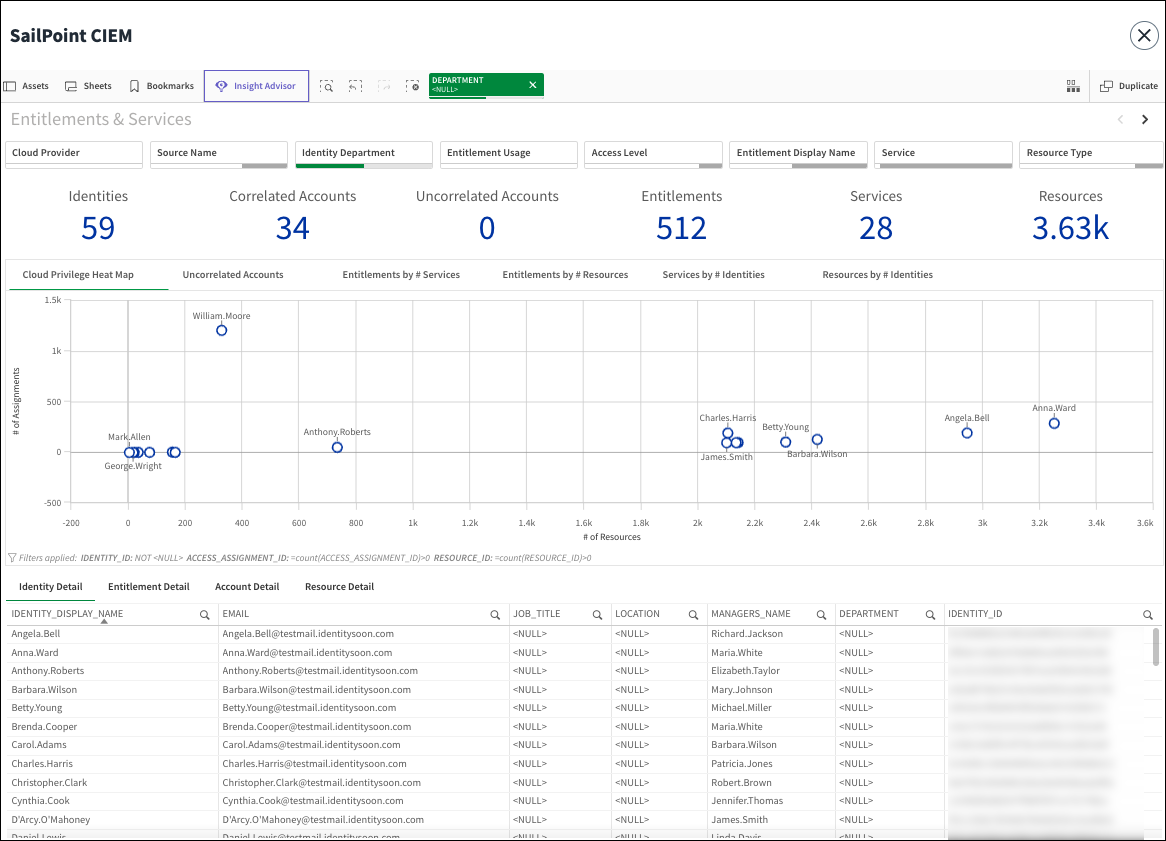The height and width of the screenshot is (841, 1166).
Task: Switch to Entitlements by # Services tab
Action: click(x=401, y=275)
